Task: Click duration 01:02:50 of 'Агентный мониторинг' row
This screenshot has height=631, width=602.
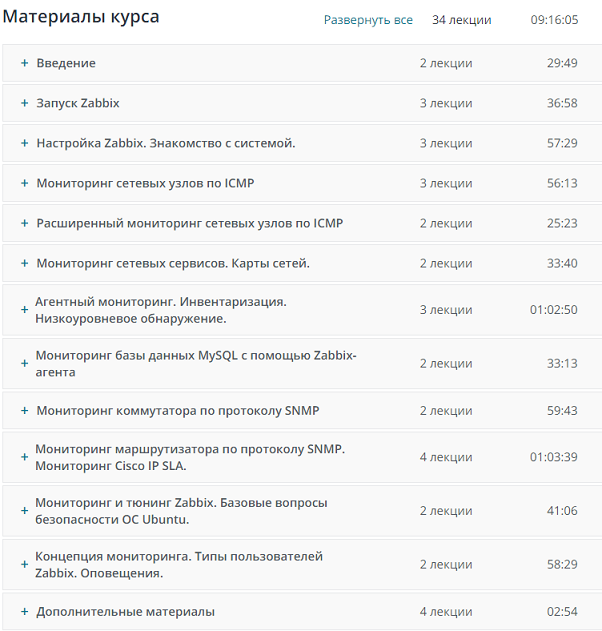Action: [x=553, y=310]
